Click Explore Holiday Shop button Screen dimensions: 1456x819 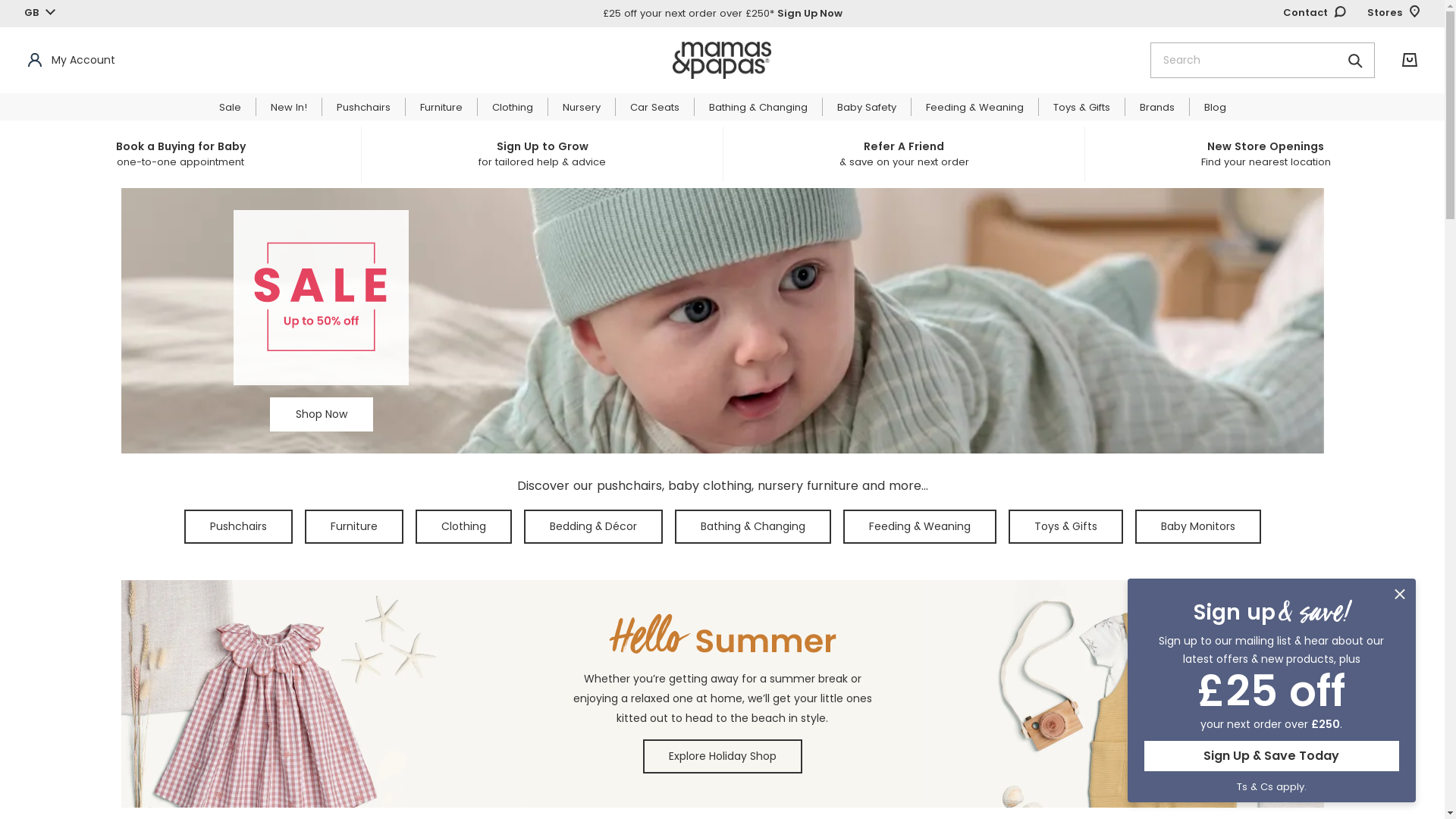tap(723, 756)
